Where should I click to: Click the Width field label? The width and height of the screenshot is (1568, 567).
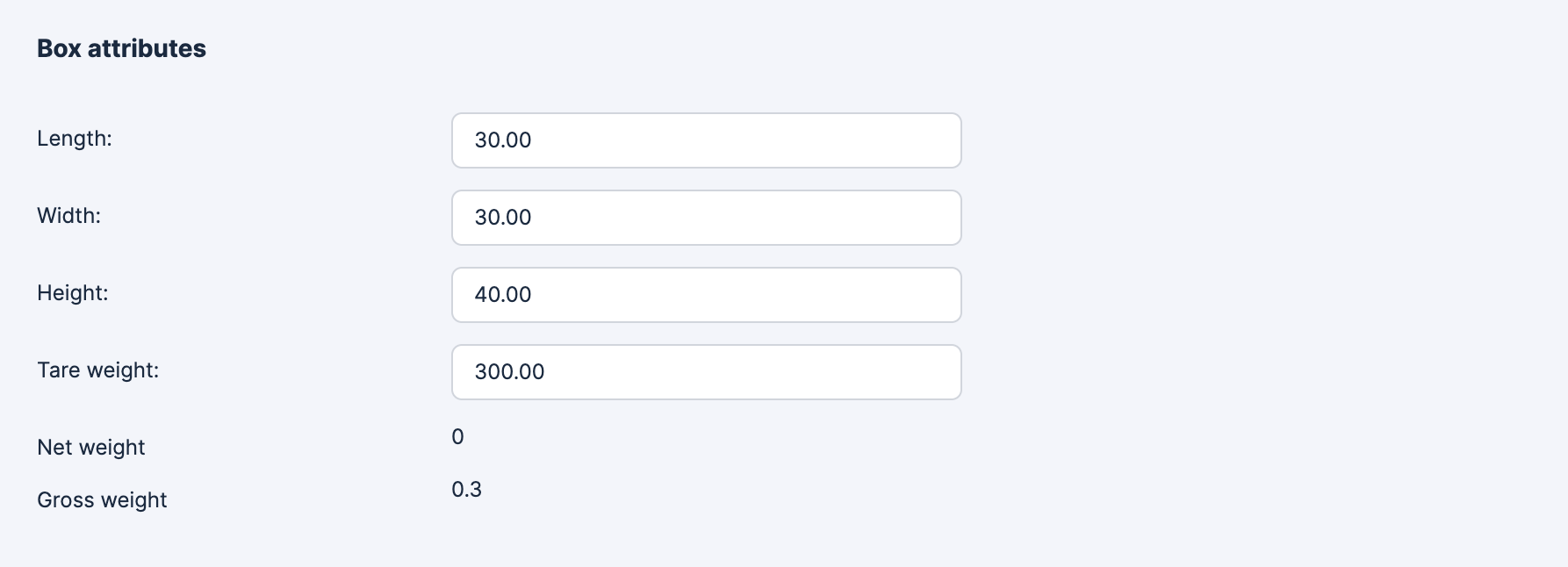click(x=69, y=216)
